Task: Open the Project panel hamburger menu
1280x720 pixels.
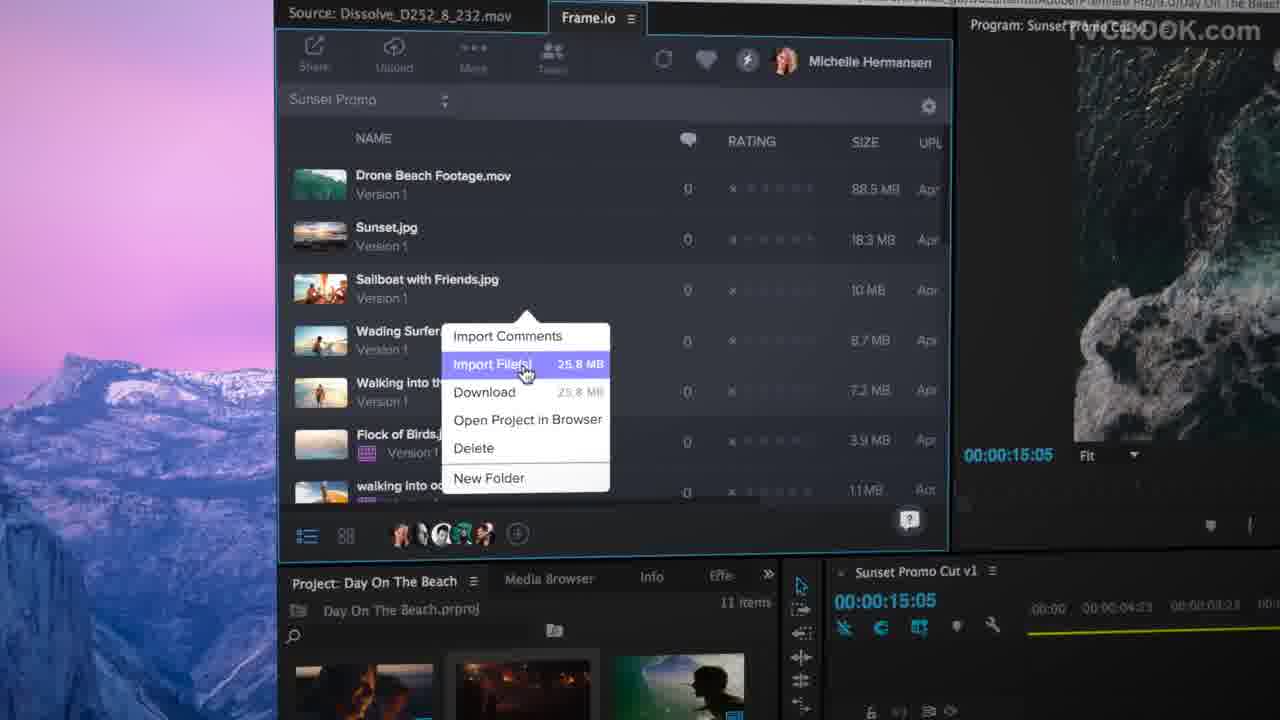Action: pyautogui.click(x=473, y=581)
